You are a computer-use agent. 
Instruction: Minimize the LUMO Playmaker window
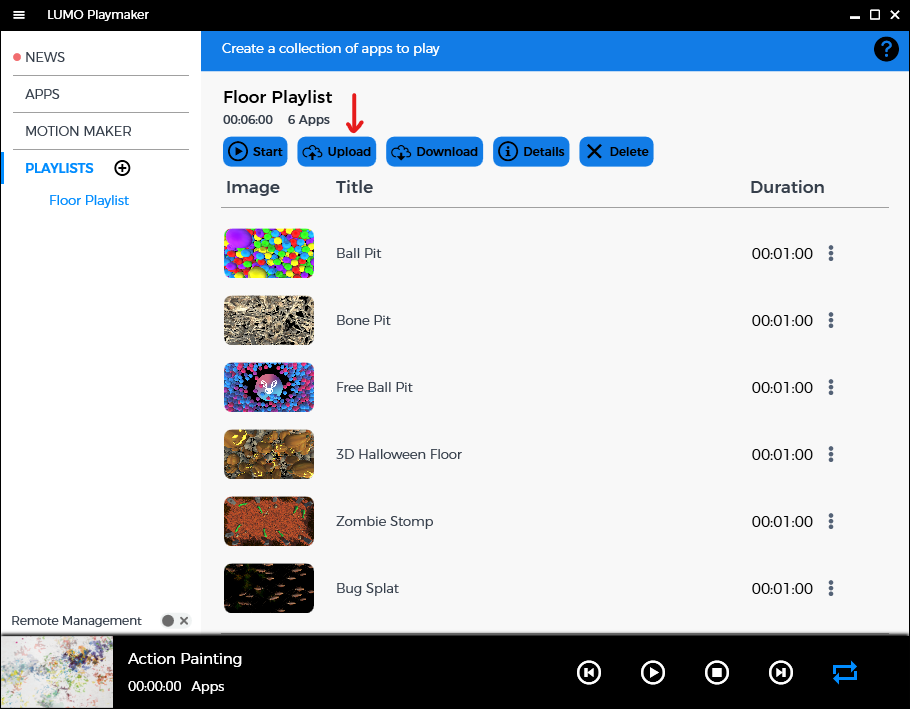point(854,16)
